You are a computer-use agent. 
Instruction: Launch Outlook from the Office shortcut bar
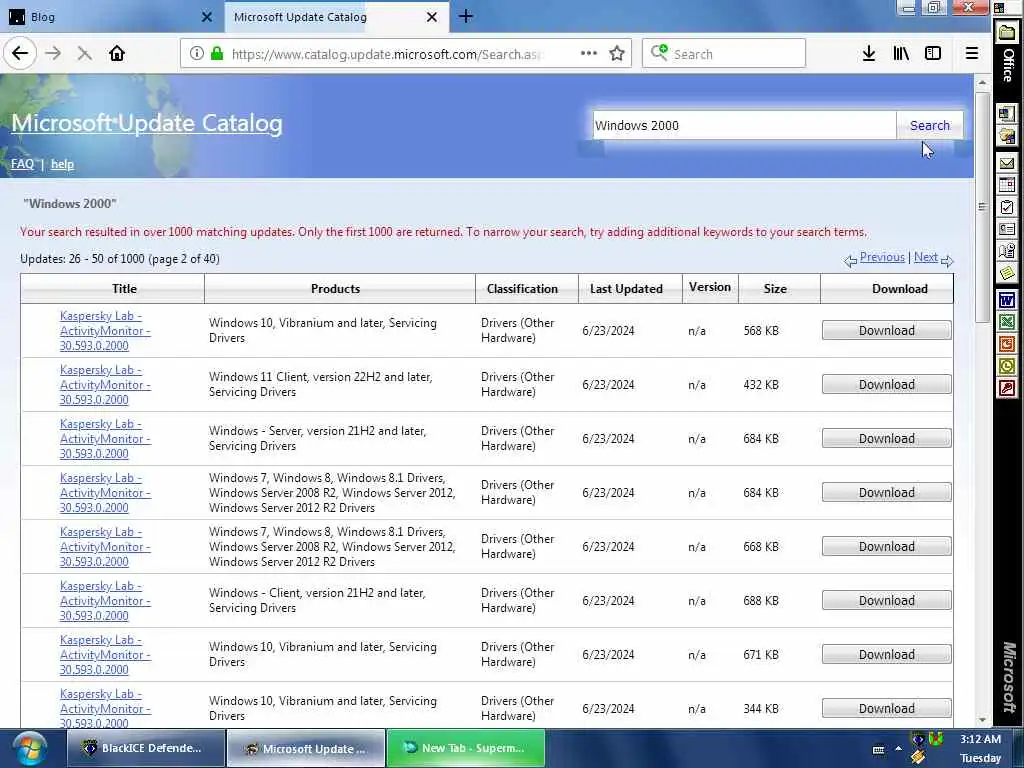[x=1007, y=366]
